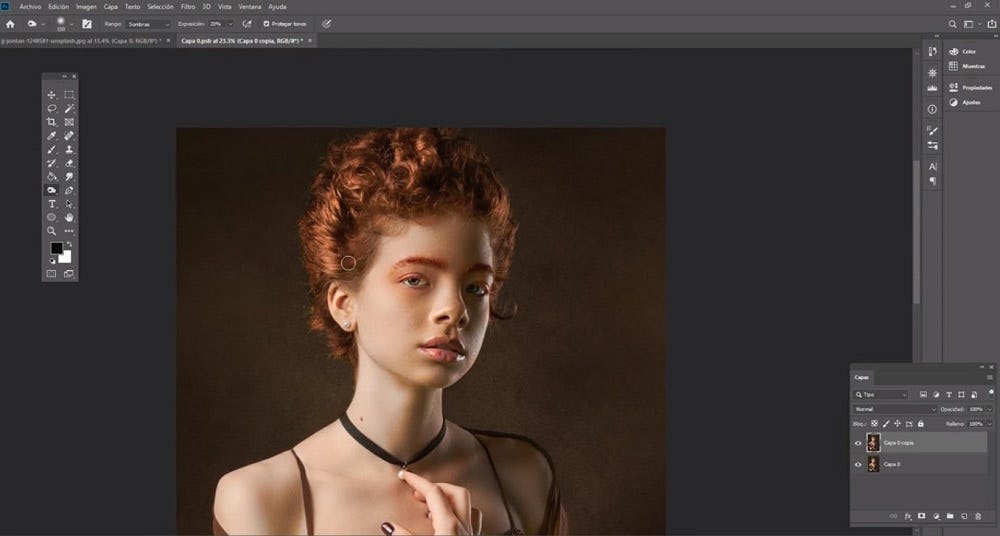The height and width of the screenshot is (536, 1000).
Task: Select the Hand tool
Action: [x=69, y=218]
